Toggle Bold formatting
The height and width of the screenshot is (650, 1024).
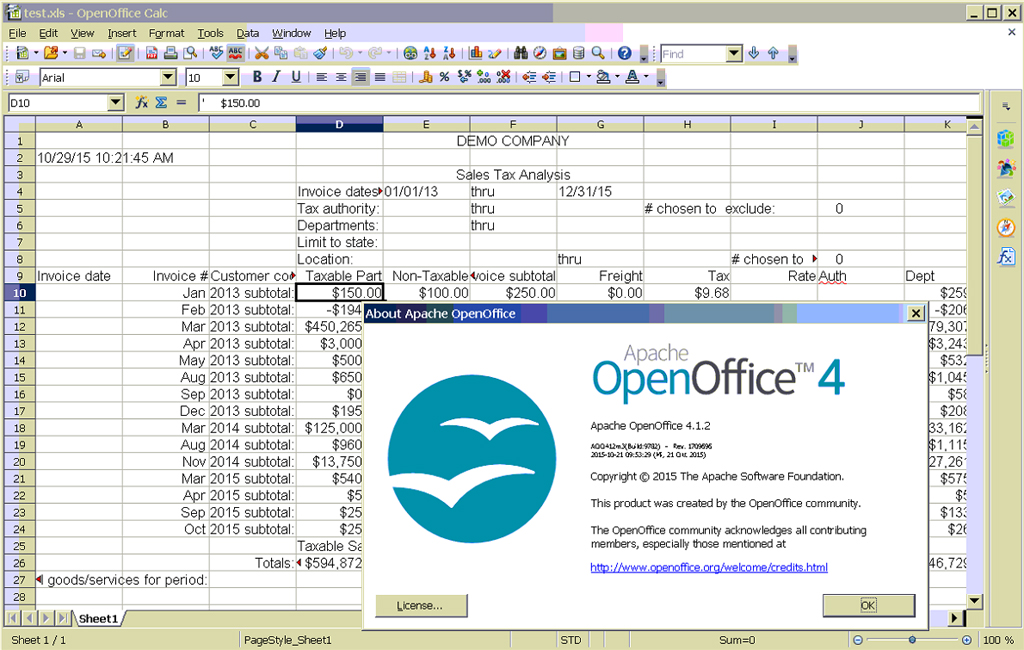(257, 77)
